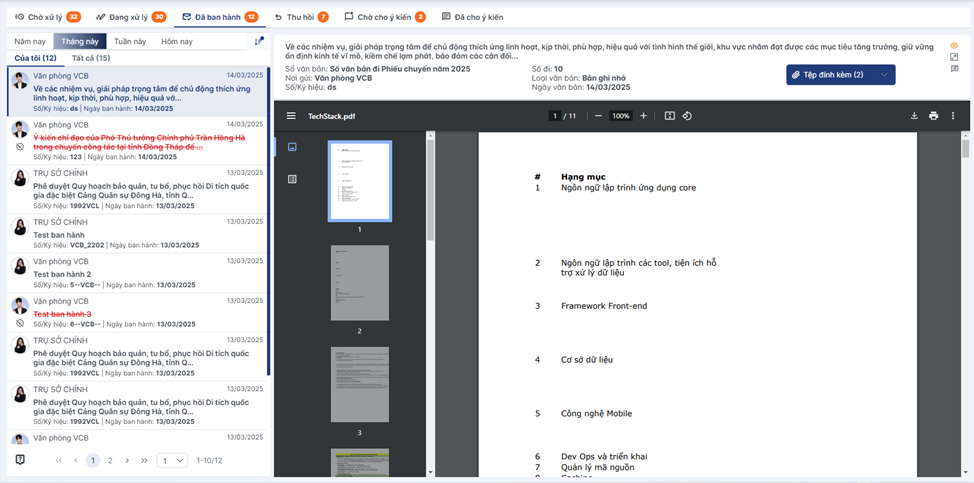Open the PDF sidebar hamburger menu
The height and width of the screenshot is (483, 974).
click(291, 116)
